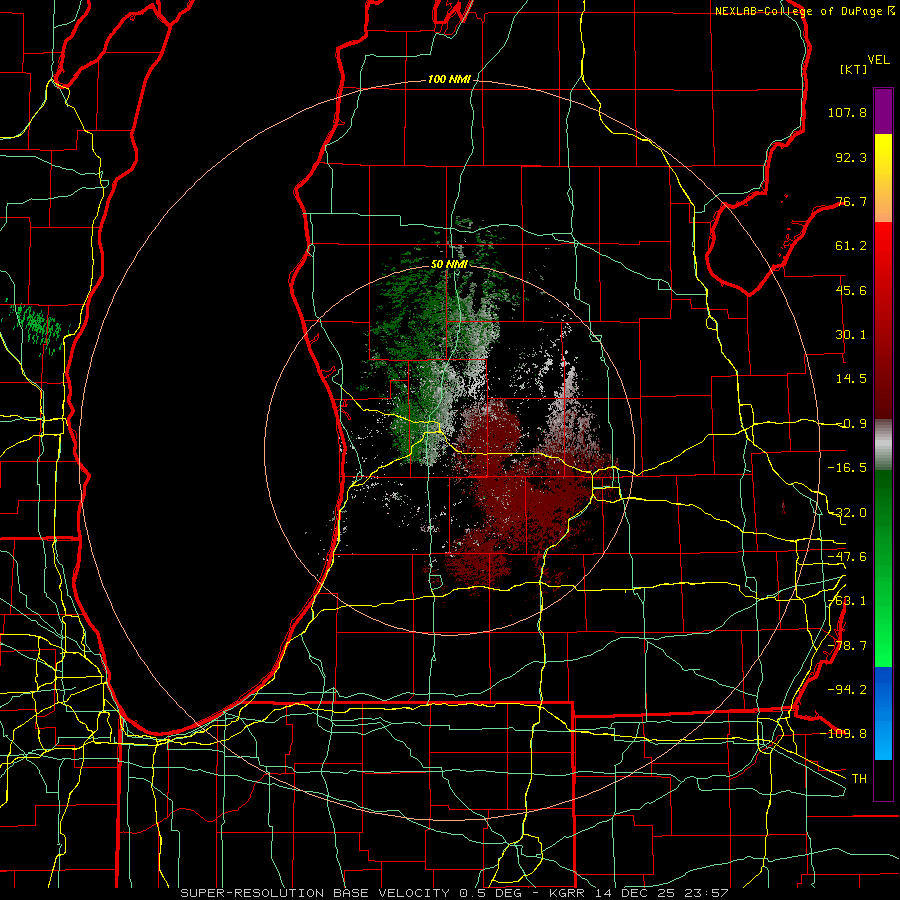Viewport: 900px width, 900px height.
Task: Click the -0.9 velocity scale value
Action: pyautogui.click(x=851, y=424)
